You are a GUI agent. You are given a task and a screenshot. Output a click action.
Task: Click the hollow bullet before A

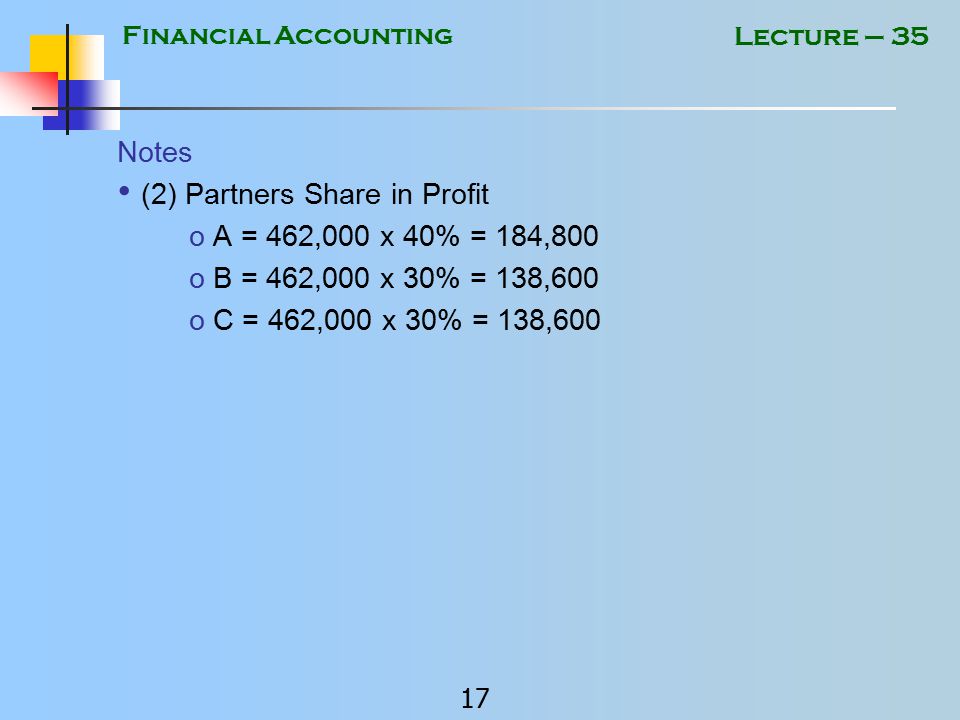click(x=197, y=238)
